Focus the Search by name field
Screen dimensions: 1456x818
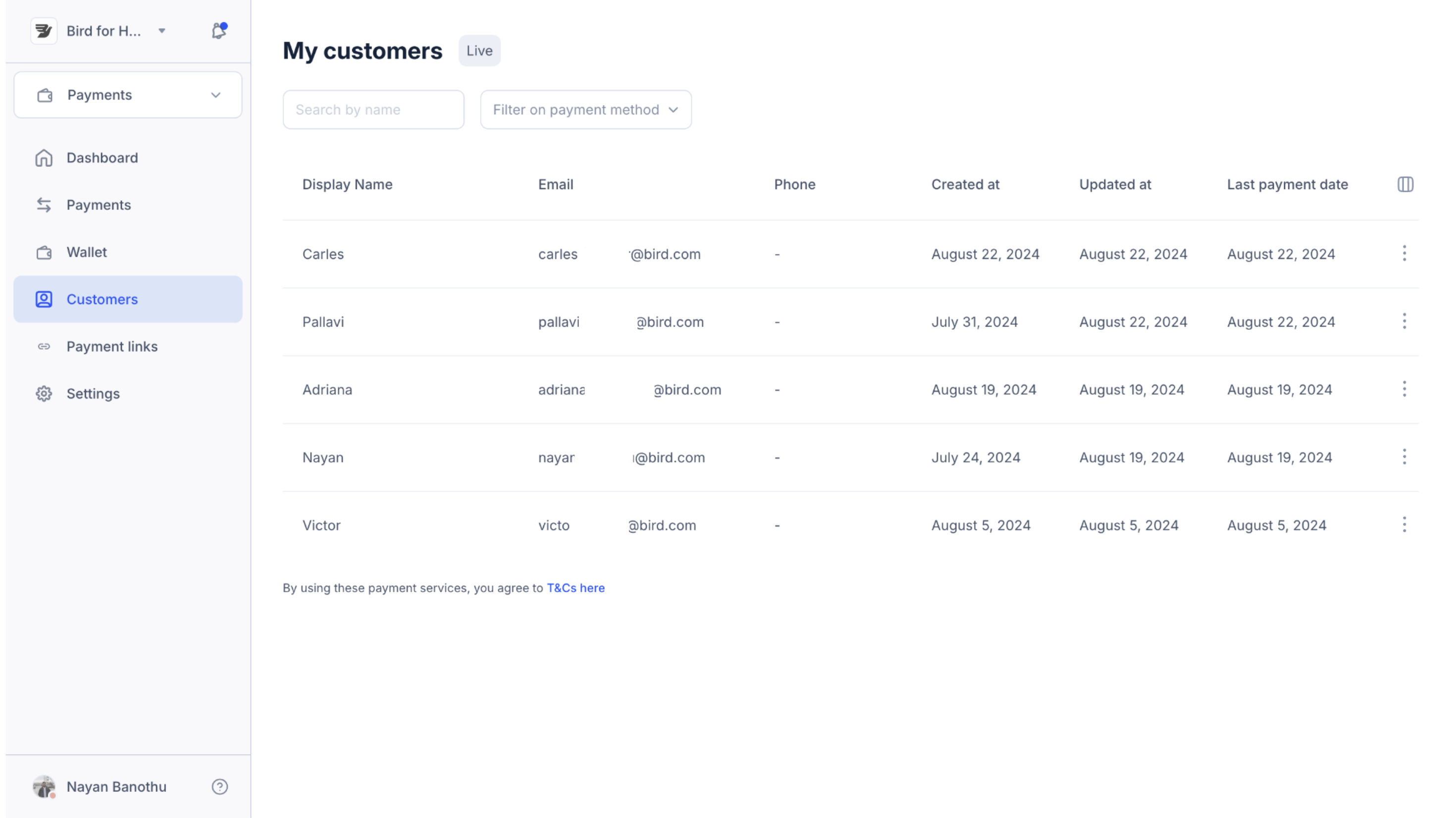[x=373, y=109]
